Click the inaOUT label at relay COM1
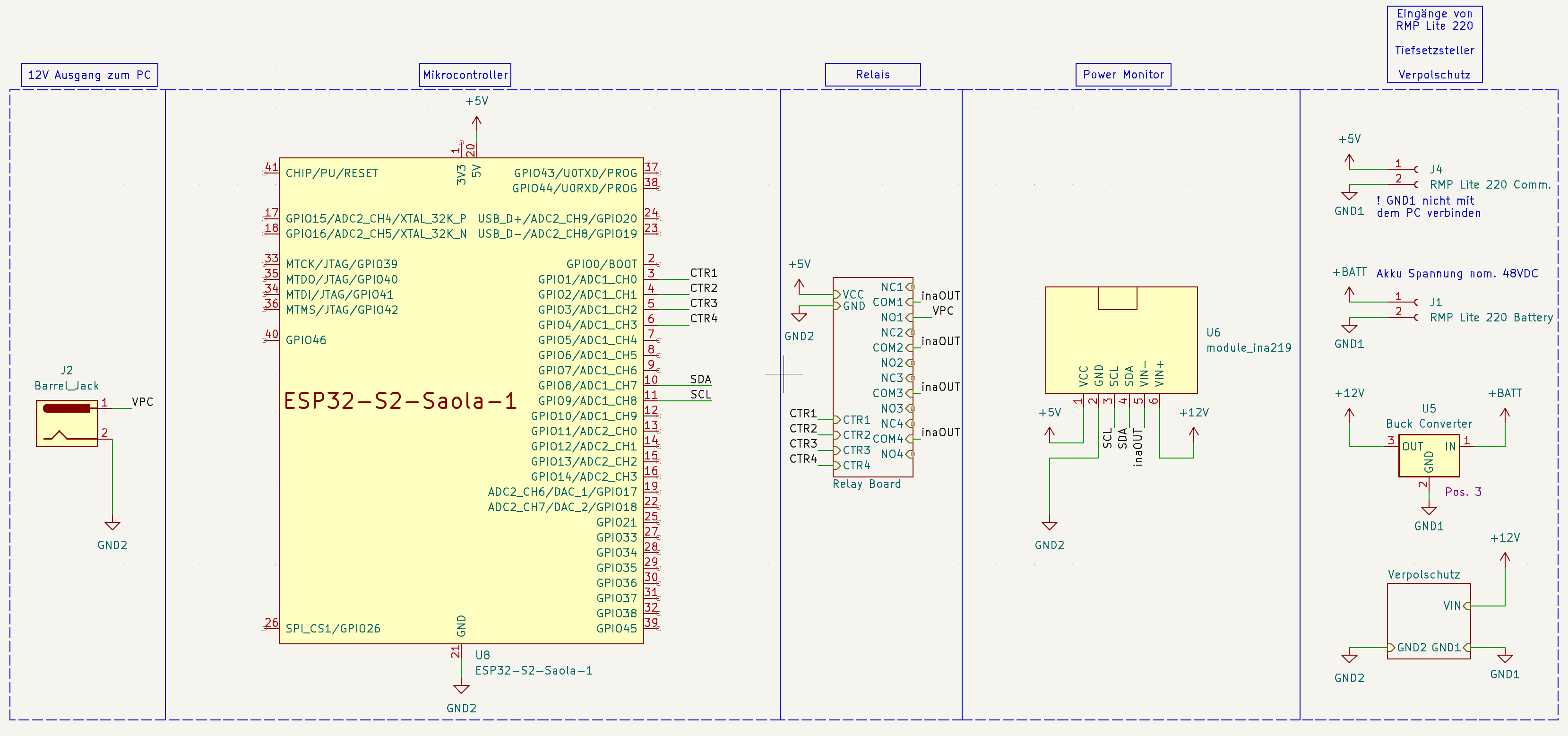The image size is (1568, 736). (x=940, y=296)
